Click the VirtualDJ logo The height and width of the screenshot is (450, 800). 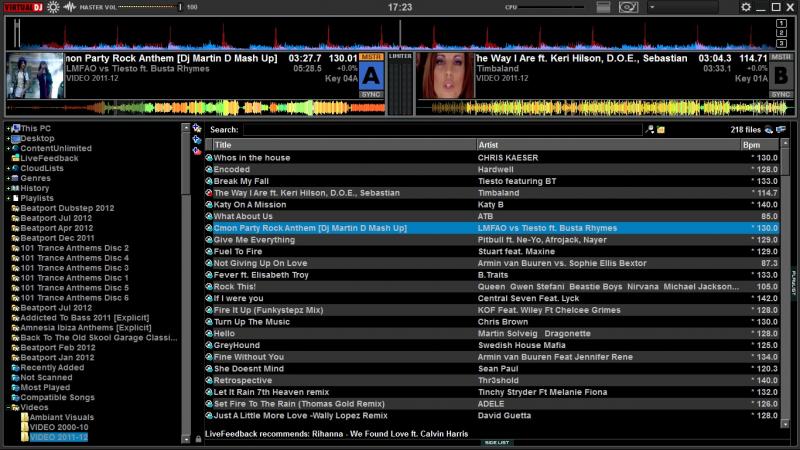(x=23, y=7)
